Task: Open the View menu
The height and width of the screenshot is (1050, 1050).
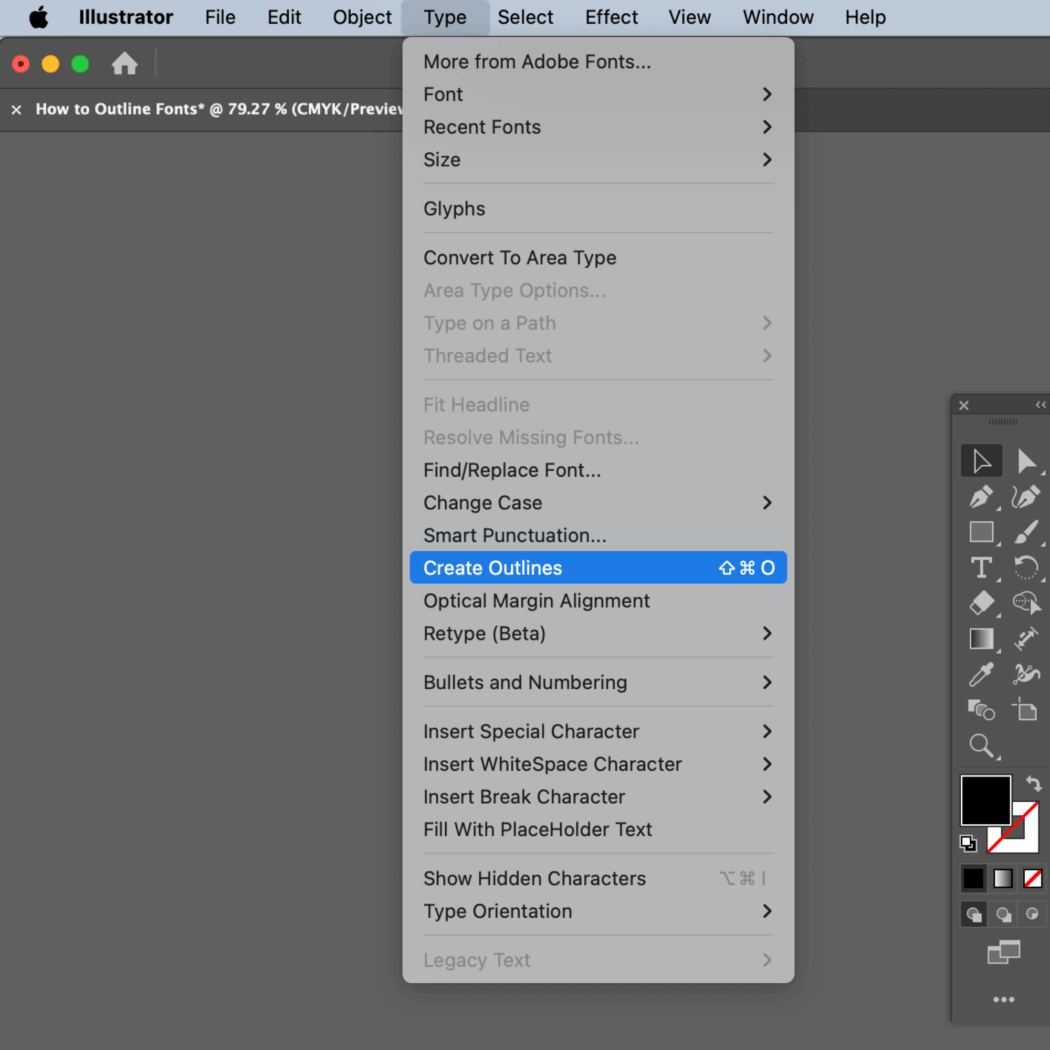Action: coord(689,17)
